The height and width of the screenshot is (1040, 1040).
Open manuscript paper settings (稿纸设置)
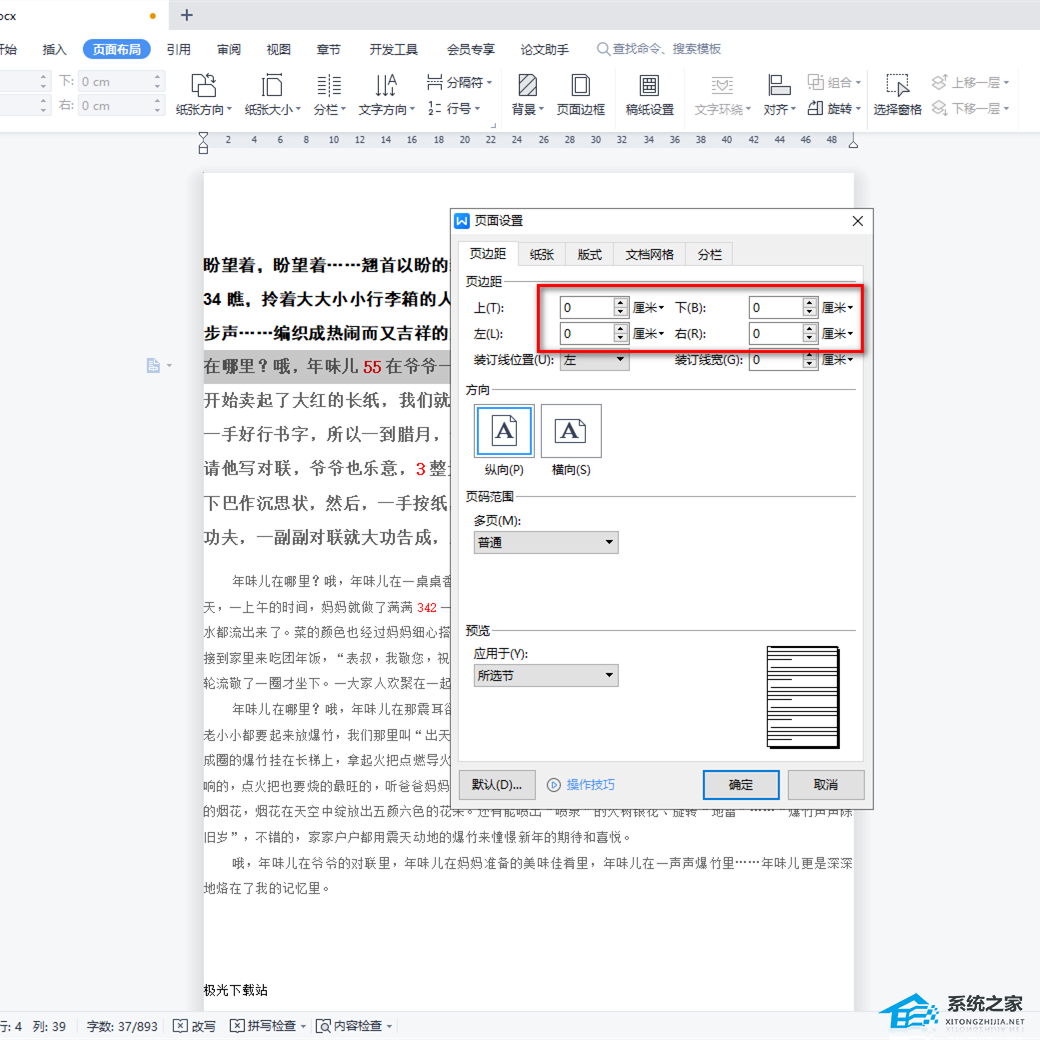pos(649,94)
